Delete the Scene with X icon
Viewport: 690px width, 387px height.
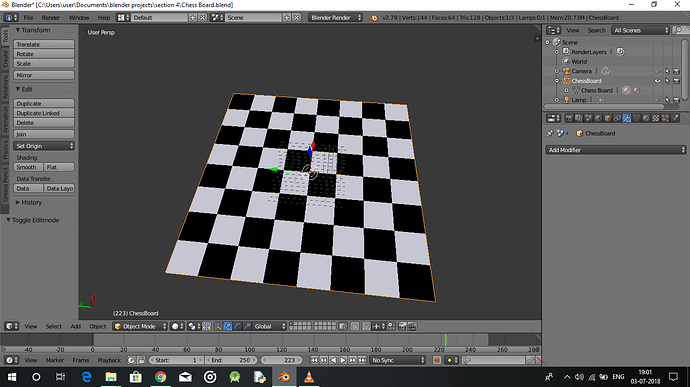(x=297, y=18)
